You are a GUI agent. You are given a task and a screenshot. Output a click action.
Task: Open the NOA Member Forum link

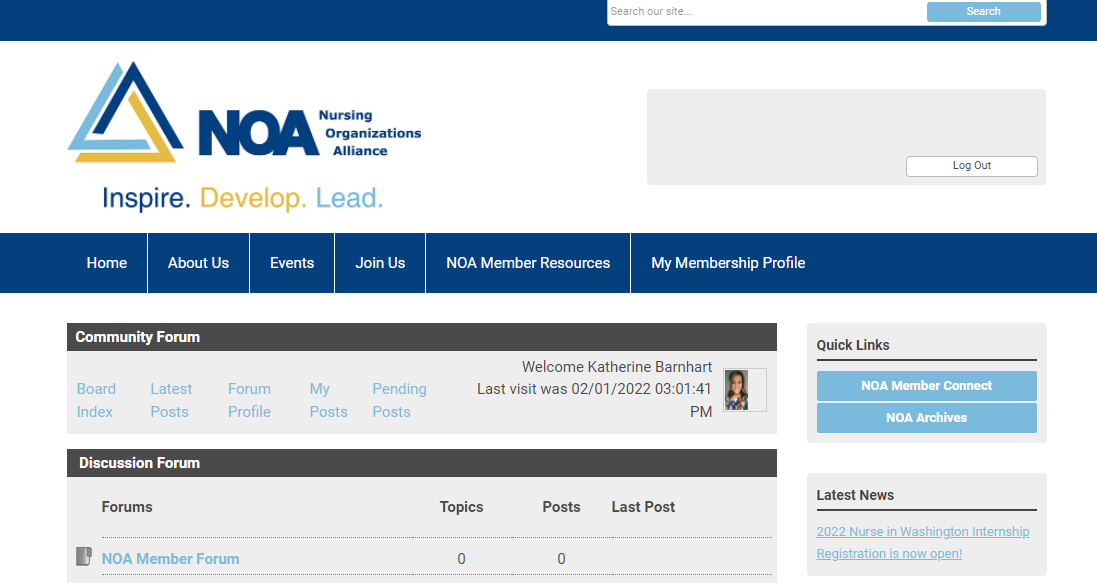tap(170, 559)
